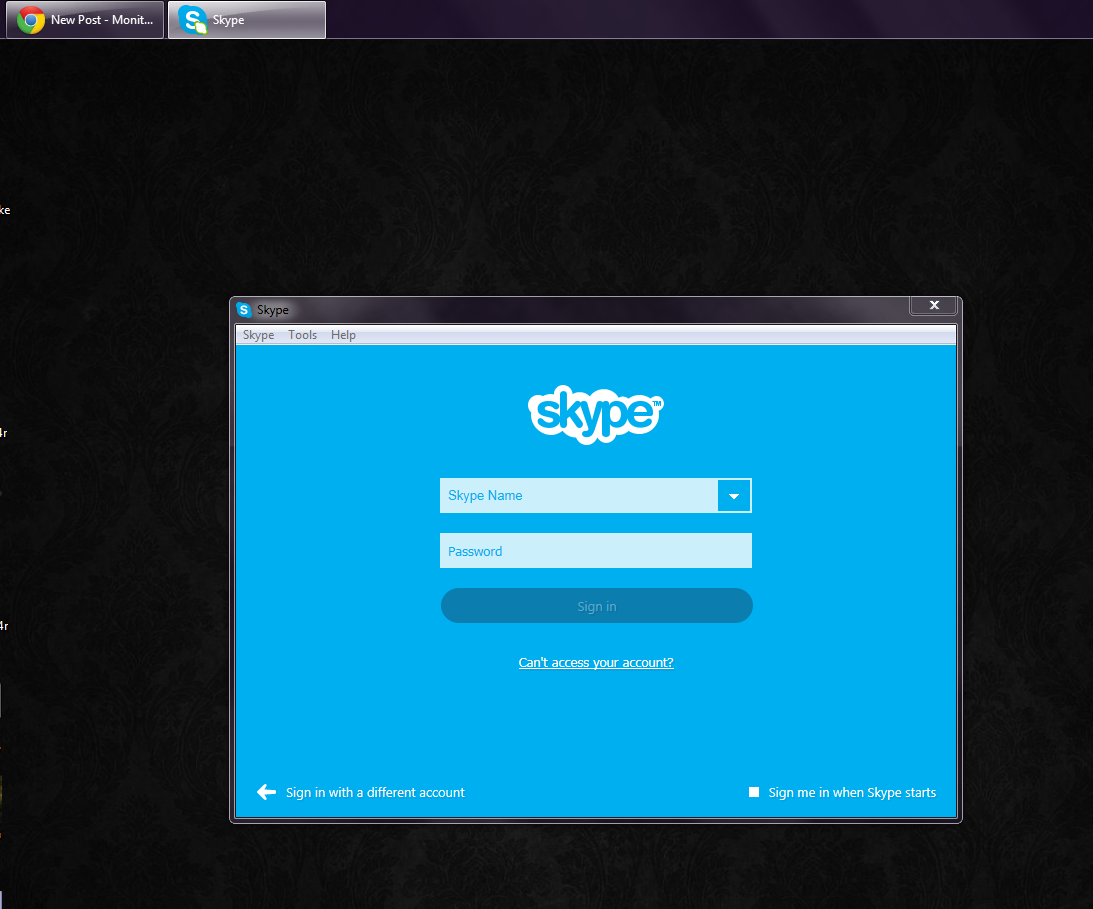This screenshot has height=909, width=1093.
Task: Open the Help menu
Action: point(343,335)
